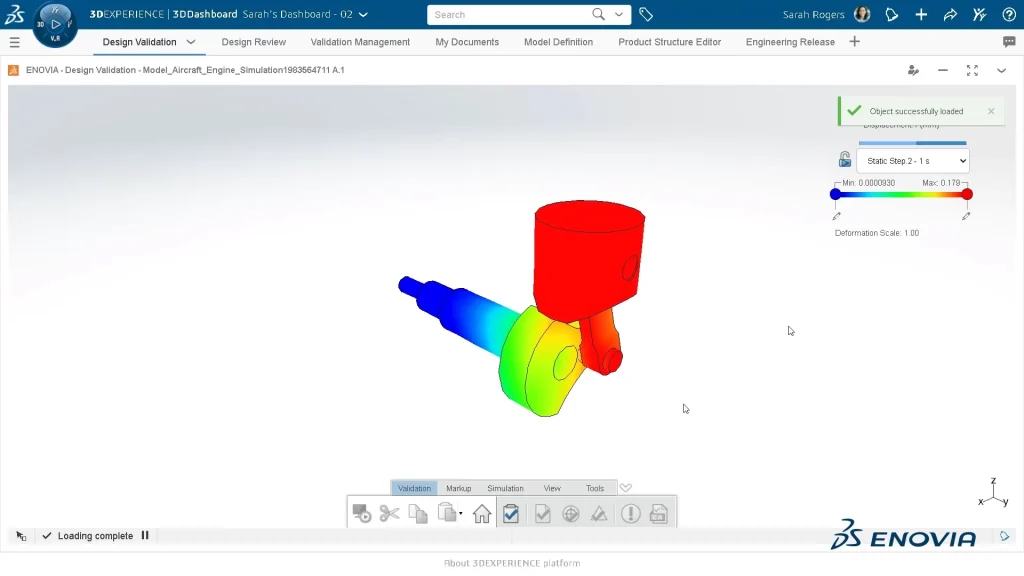Click the home view icon in the toolbar
Viewport: 1024px width, 576px height.
click(x=482, y=514)
